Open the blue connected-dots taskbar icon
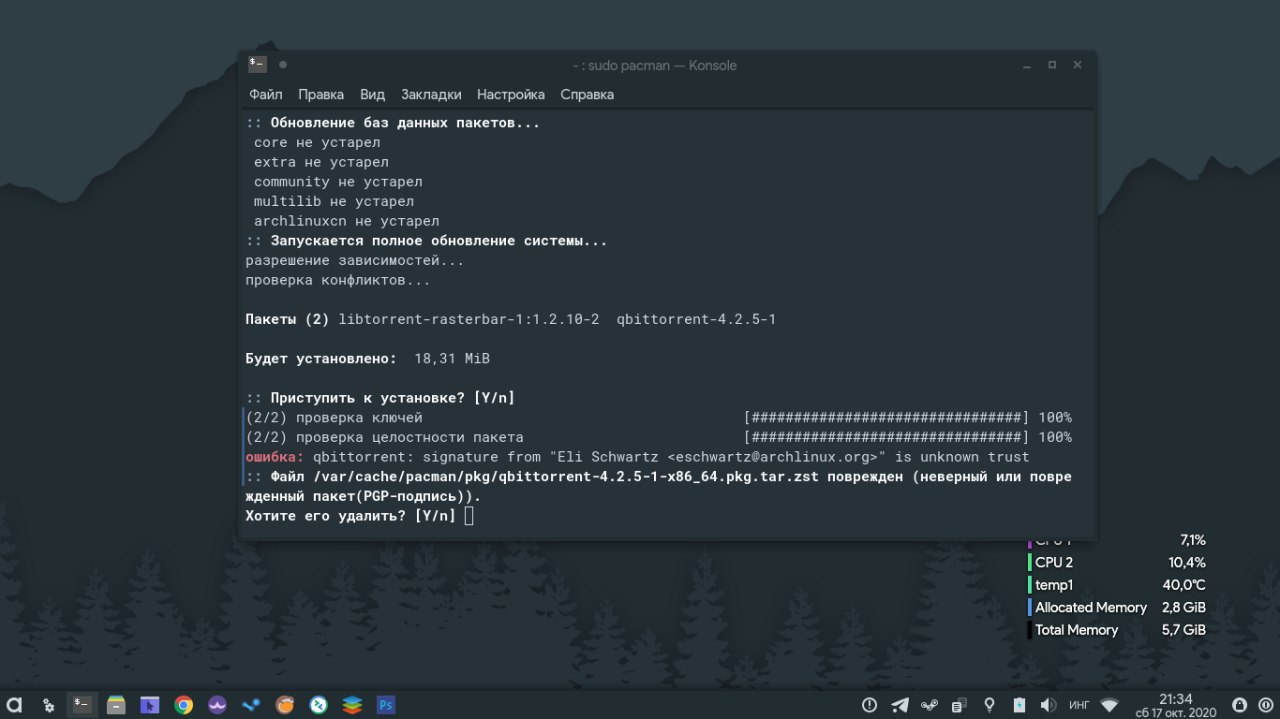1280x719 pixels. pyautogui.click(x=251, y=705)
